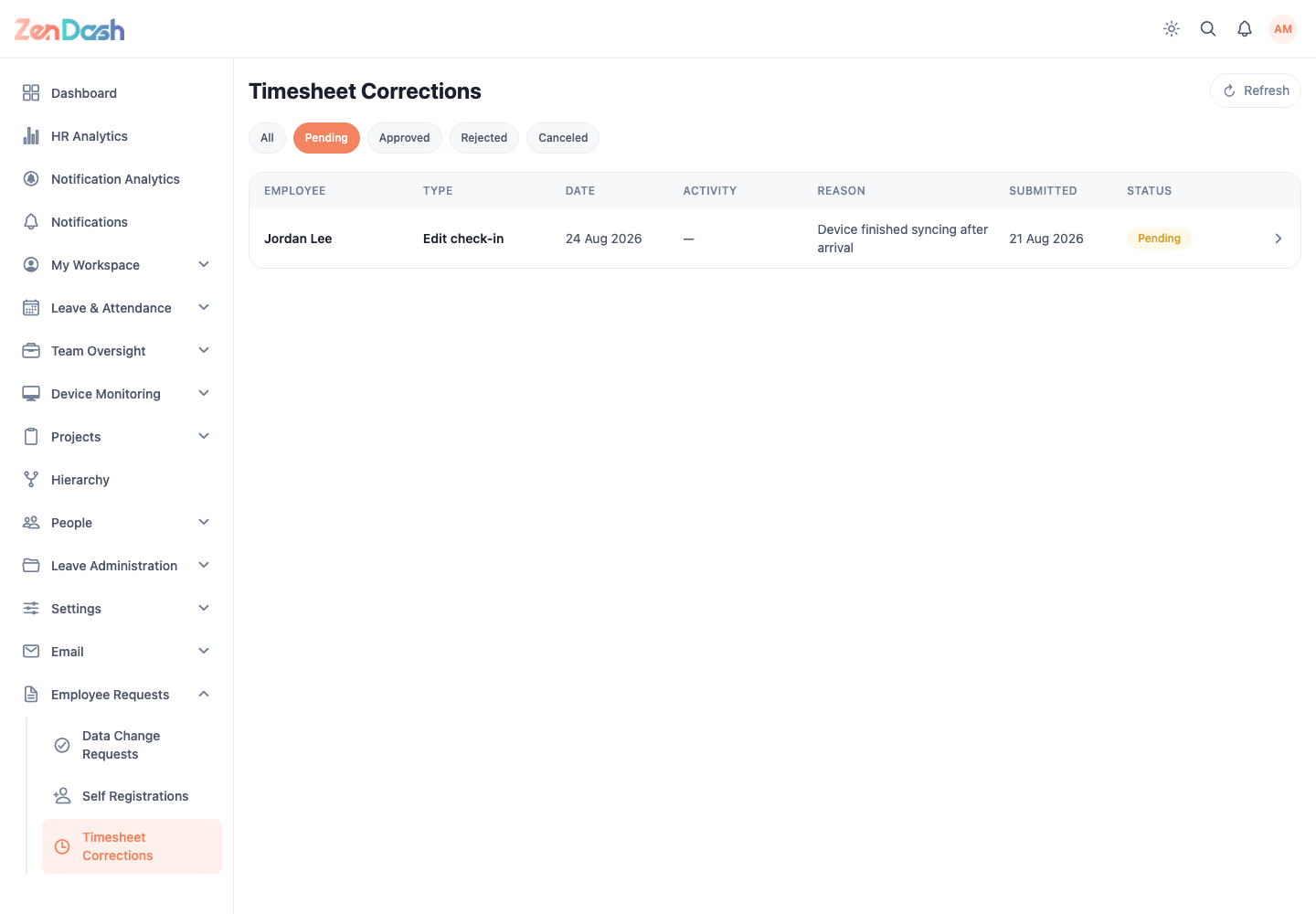Open Self Registrations user-plus icon
Image resolution: width=1316 pixels, height=914 pixels.
point(62,796)
